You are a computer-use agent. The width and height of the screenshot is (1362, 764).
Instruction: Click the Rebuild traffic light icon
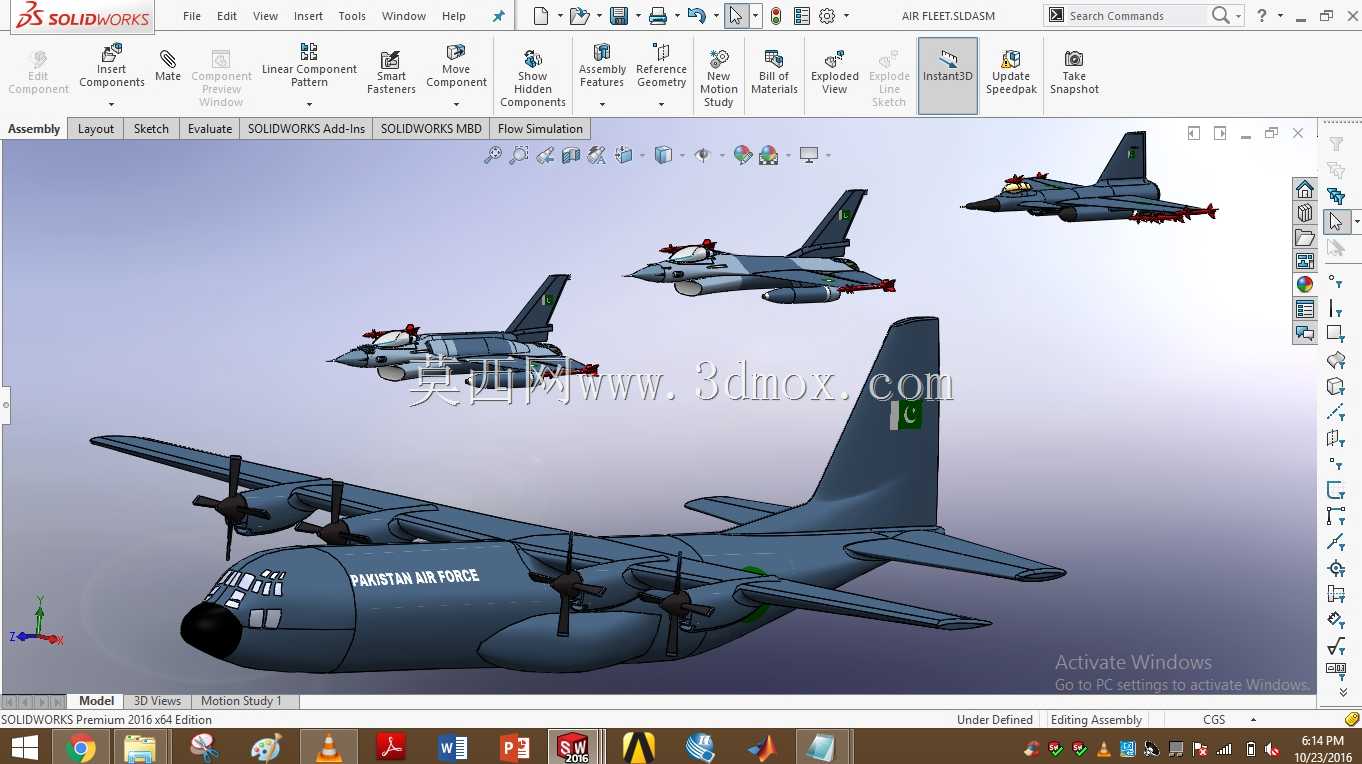776,16
